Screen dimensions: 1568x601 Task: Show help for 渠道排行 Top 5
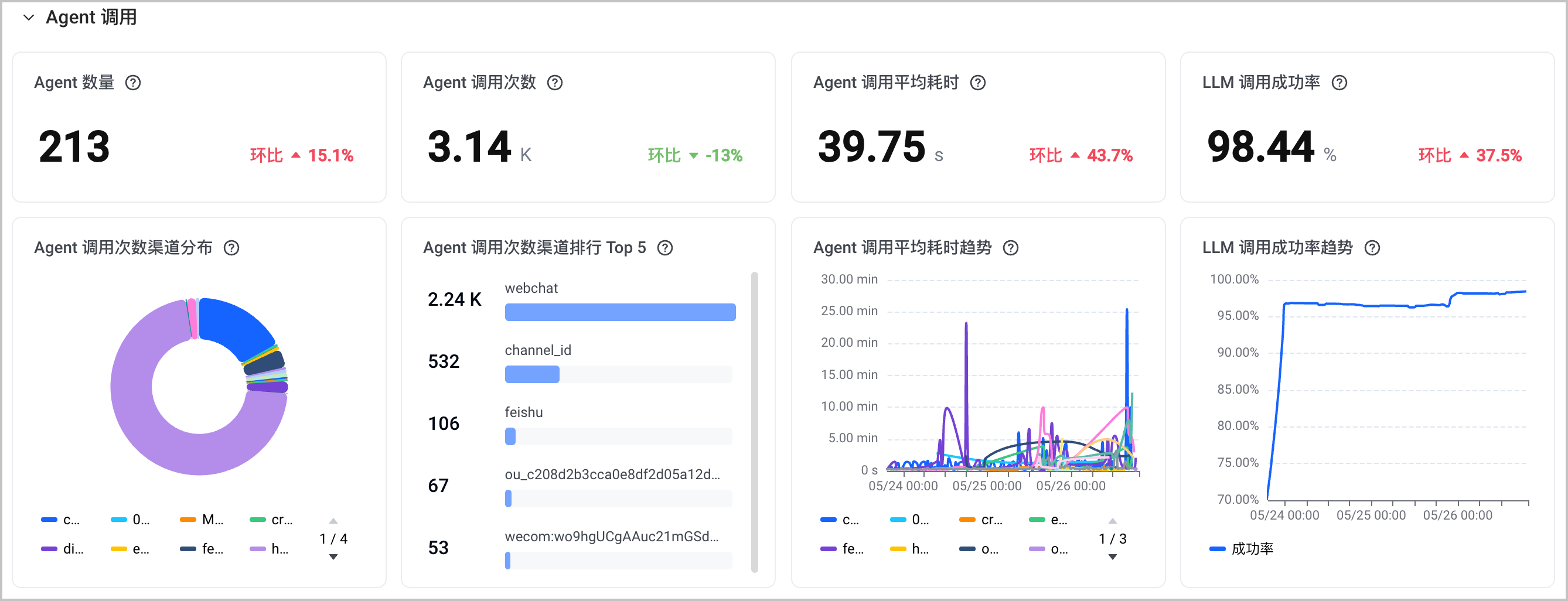click(x=665, y=248)
